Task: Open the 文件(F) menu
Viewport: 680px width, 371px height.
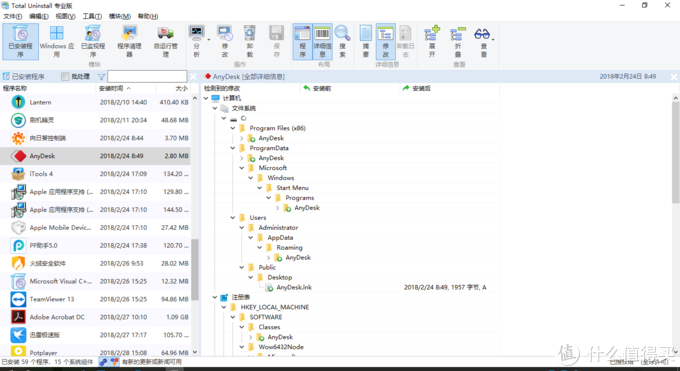Action: (13, 16)
